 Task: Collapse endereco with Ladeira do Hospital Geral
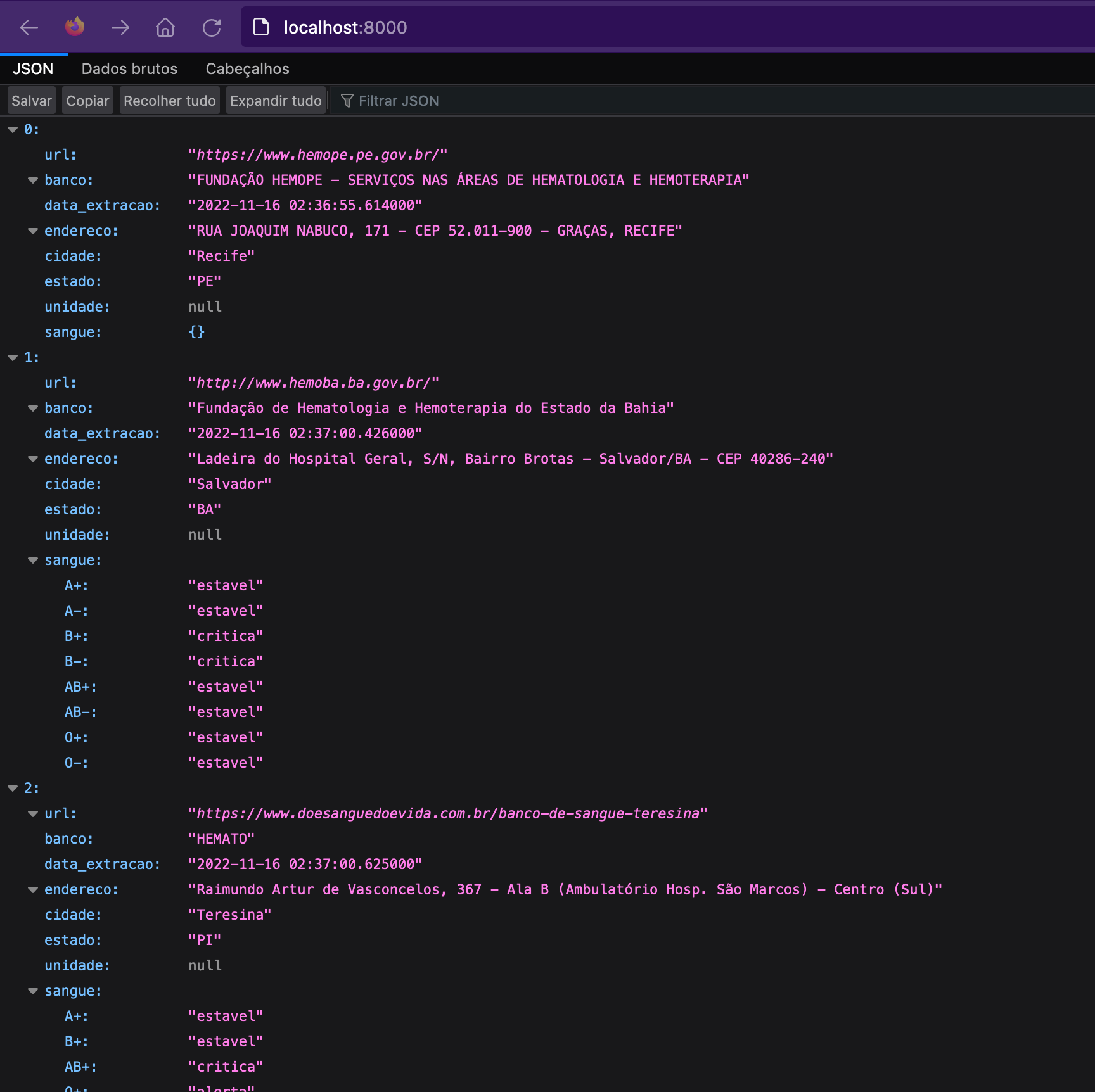(x=33, y=459)
